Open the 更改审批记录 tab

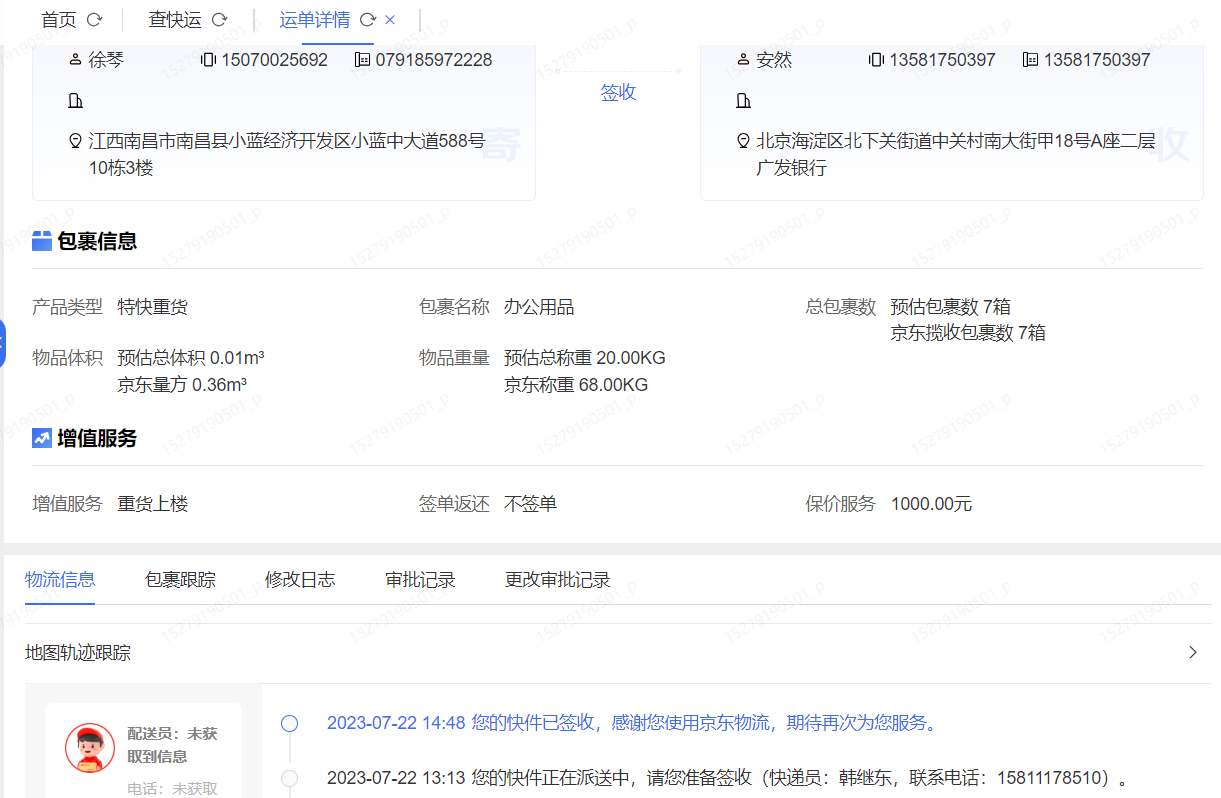pyautogui.click(x=558, y=580)
